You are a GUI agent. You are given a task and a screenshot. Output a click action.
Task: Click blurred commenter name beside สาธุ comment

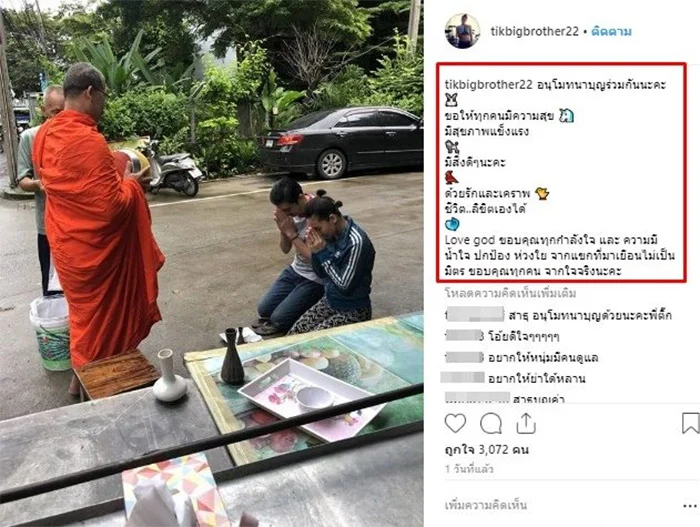point(475,314)
